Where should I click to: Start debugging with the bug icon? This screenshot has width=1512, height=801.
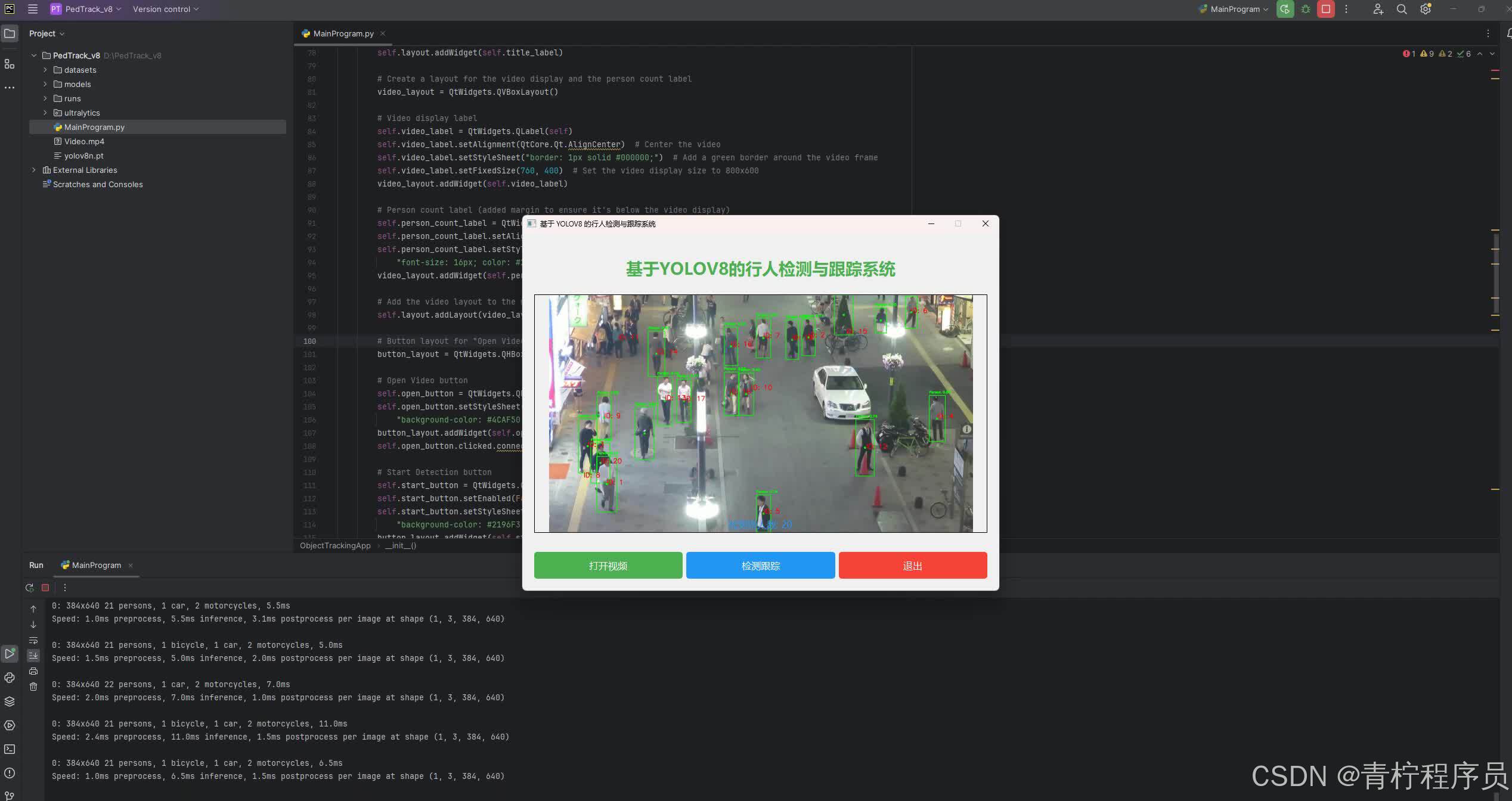point(1306,9)
